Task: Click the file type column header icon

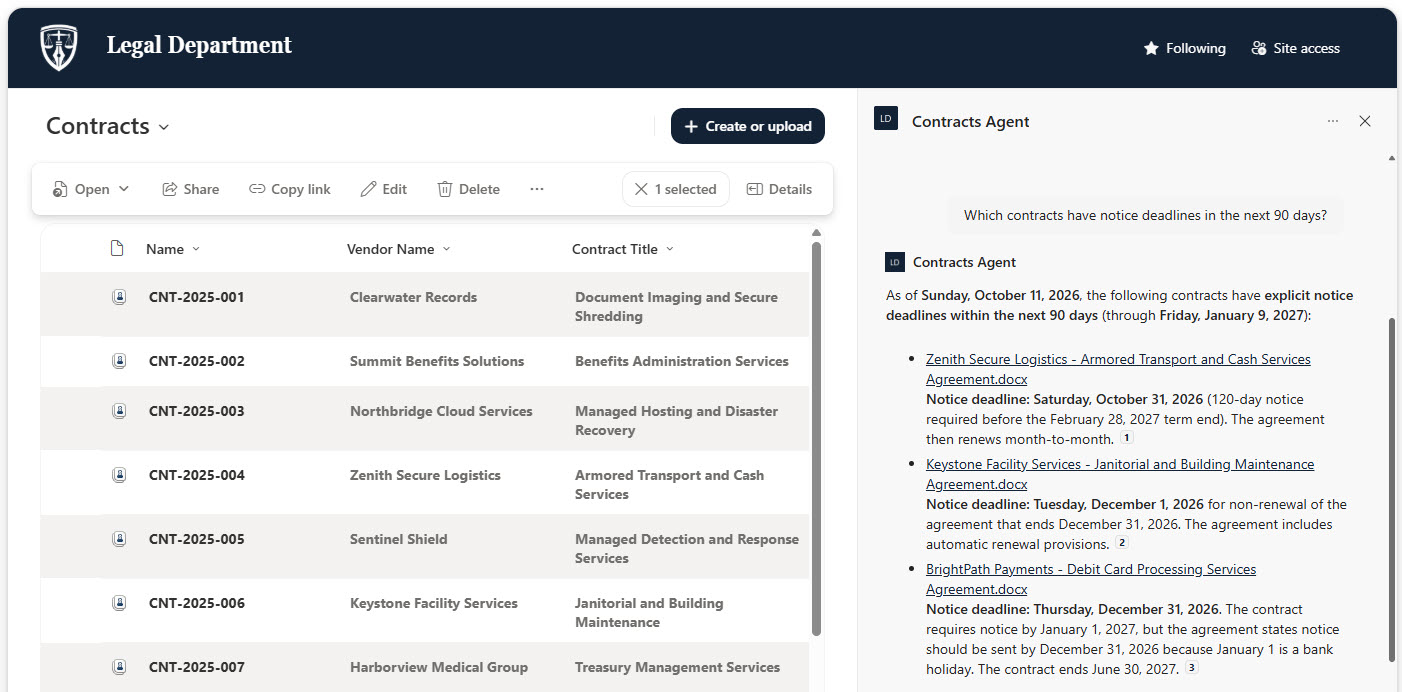Action: coord(117,249)
